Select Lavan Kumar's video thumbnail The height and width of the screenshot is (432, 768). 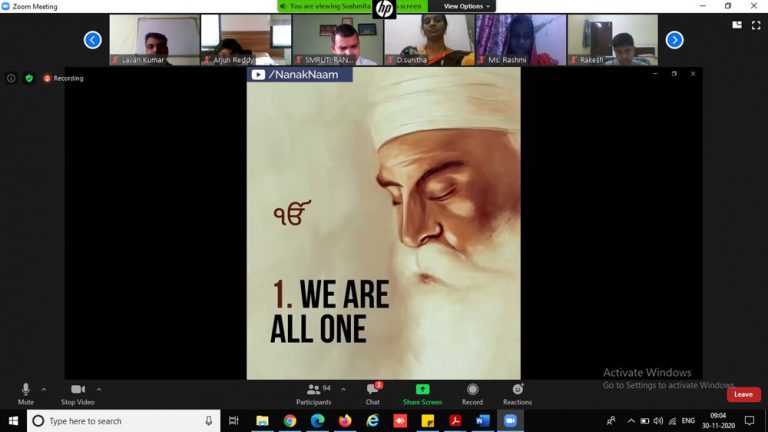(x=154, y=40)
